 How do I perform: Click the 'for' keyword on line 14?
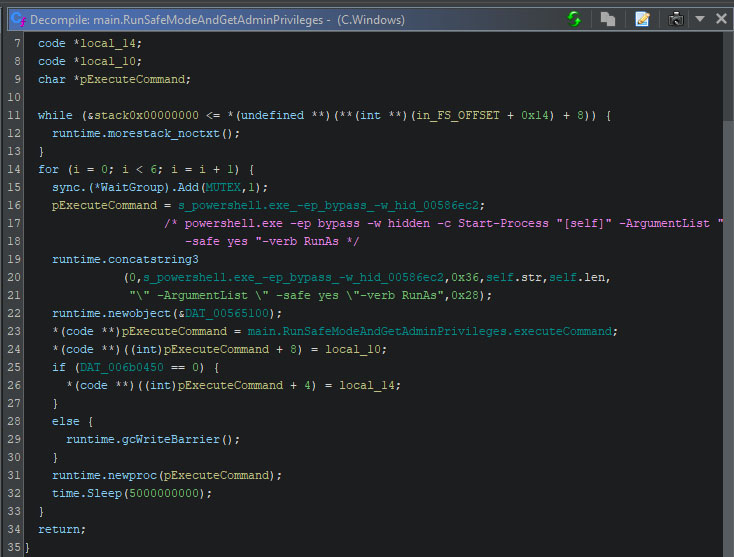48,169
